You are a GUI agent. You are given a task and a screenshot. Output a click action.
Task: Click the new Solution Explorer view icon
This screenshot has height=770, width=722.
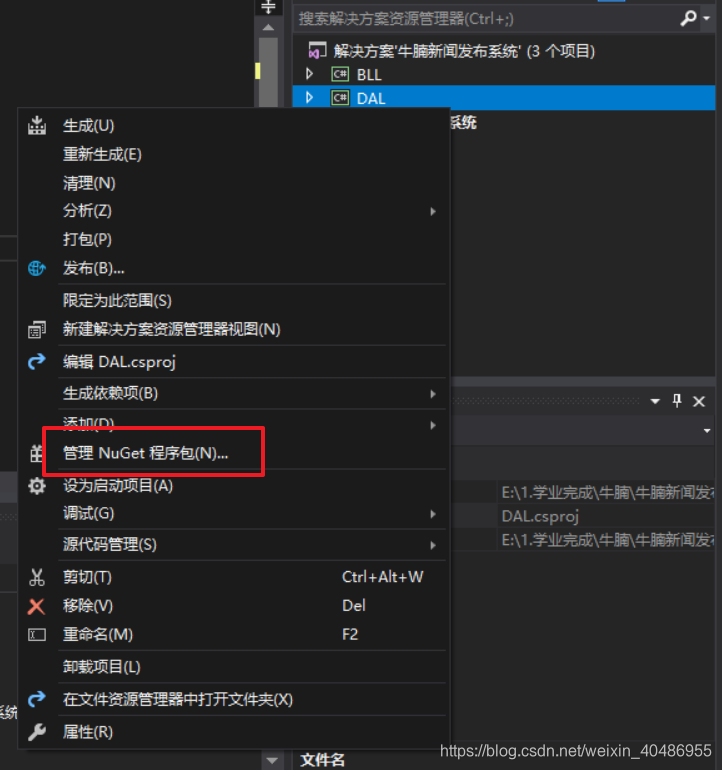pyautogui.click(x=37, y=330)
